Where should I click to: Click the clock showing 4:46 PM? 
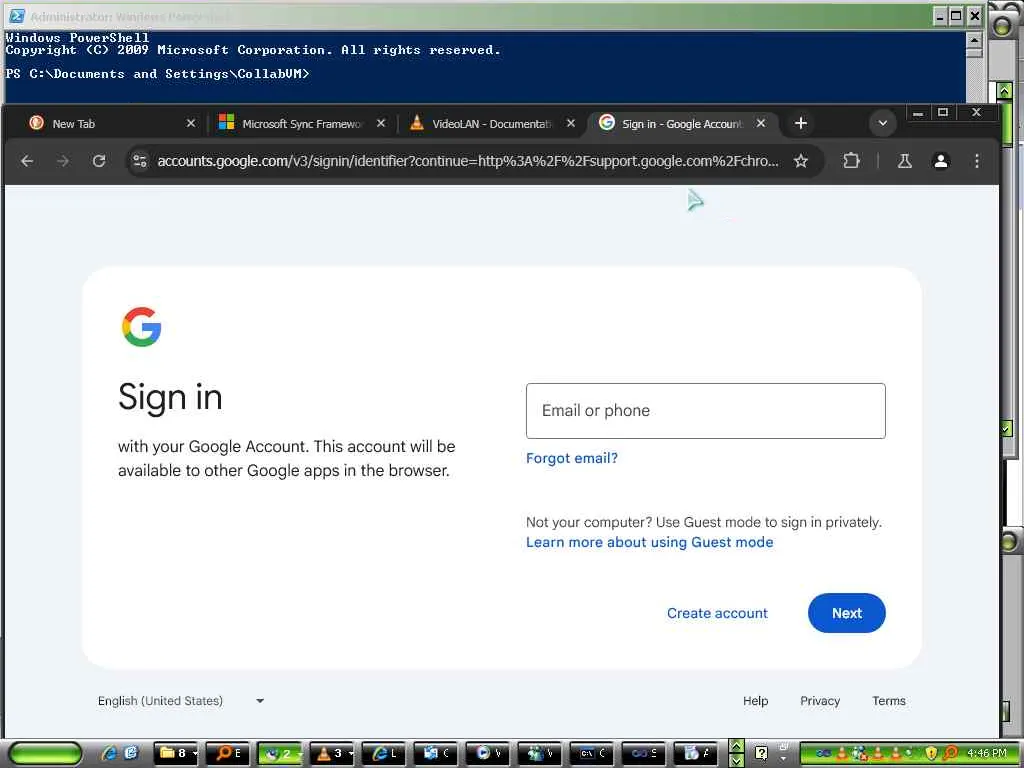click(987, 754)
